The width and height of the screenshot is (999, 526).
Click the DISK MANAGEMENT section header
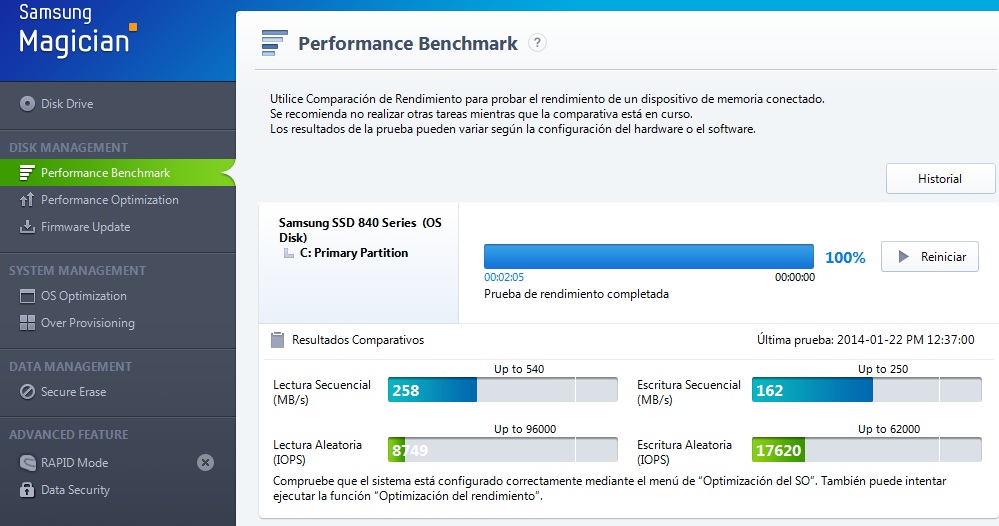tap(68, 148)
